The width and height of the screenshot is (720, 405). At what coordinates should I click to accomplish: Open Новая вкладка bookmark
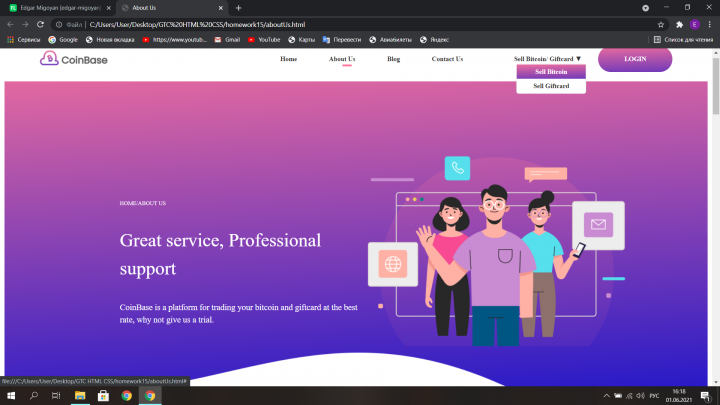[x=110, y=40]
